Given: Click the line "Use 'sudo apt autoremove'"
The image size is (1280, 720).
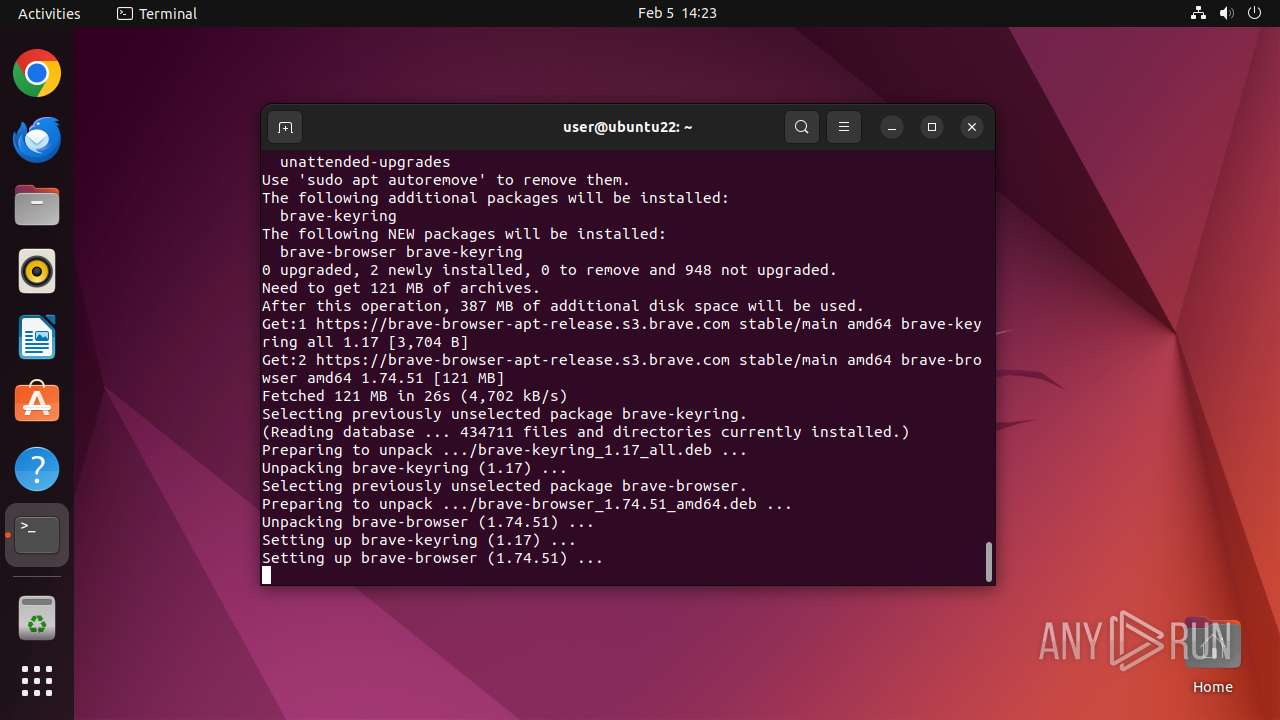Looking at the screenshot, I should click(x=446, y=180).
